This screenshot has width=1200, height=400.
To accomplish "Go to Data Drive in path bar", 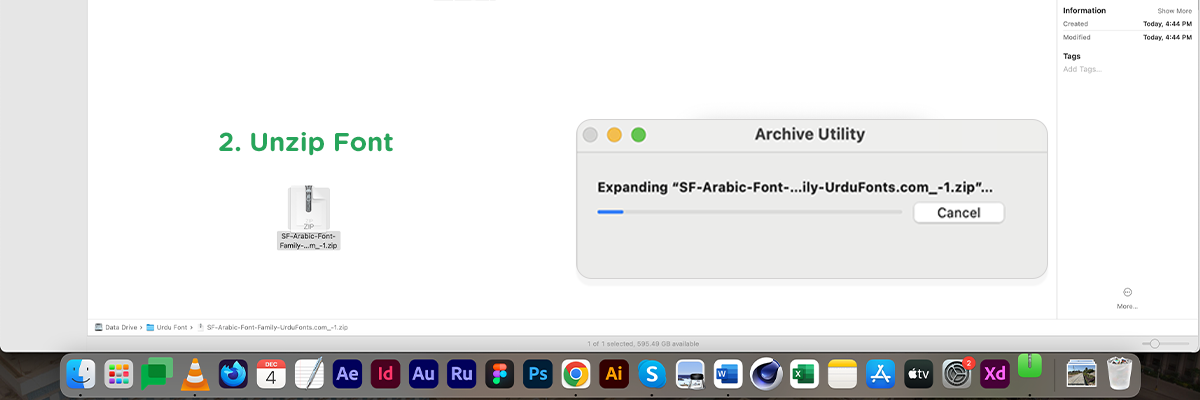I will [118, 327].
